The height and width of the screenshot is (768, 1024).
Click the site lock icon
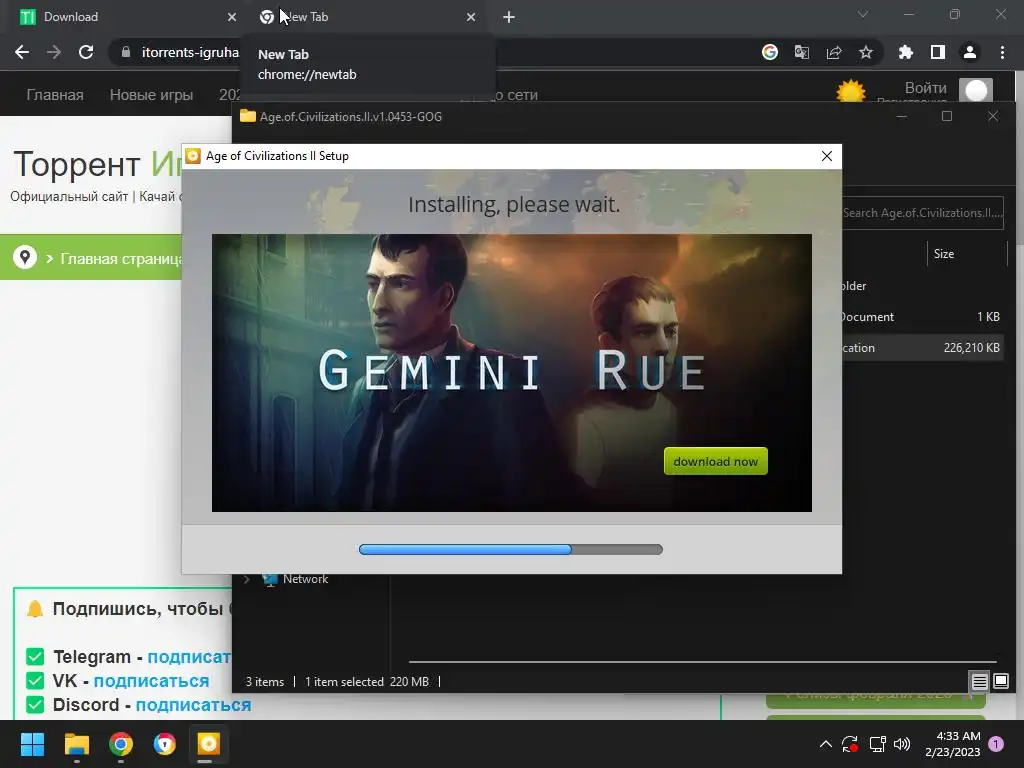coord(125,52)
